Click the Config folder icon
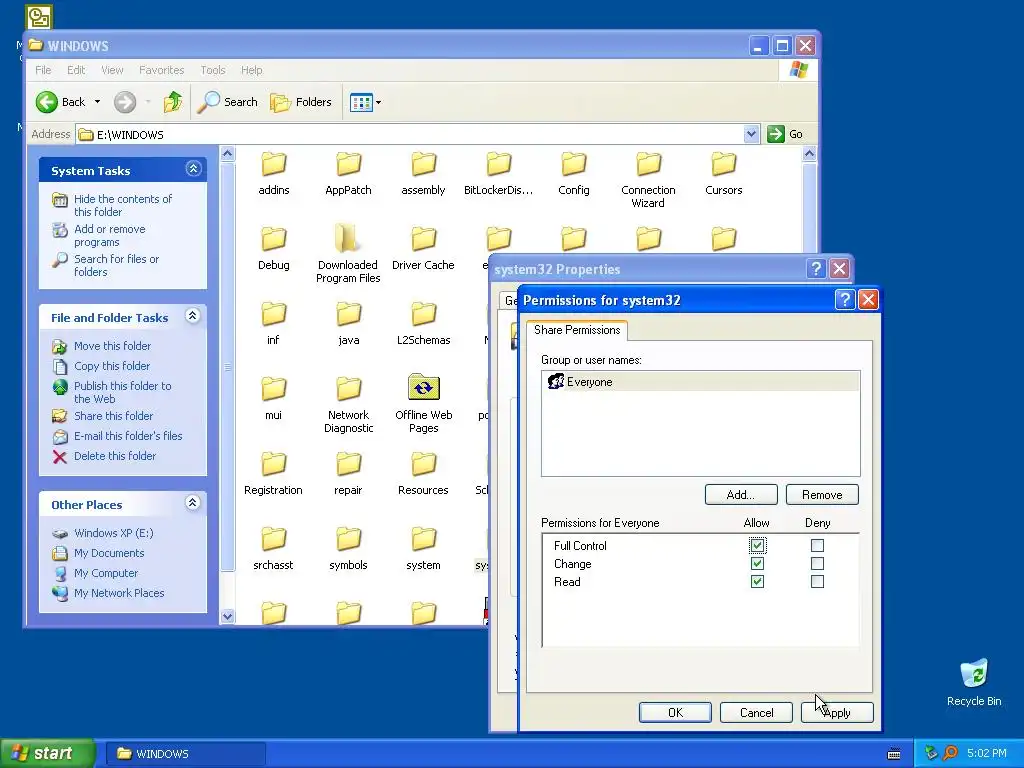 (573, 165)
